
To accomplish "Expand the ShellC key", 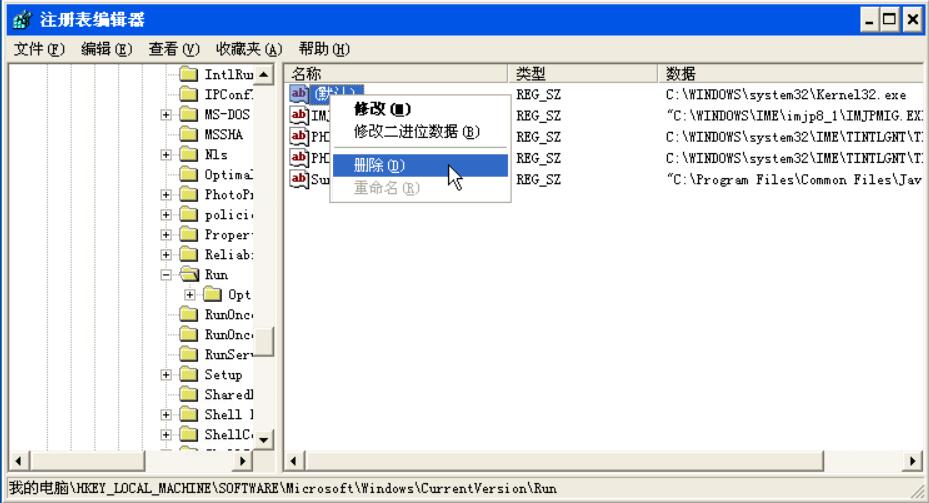I will click(166, 435).
